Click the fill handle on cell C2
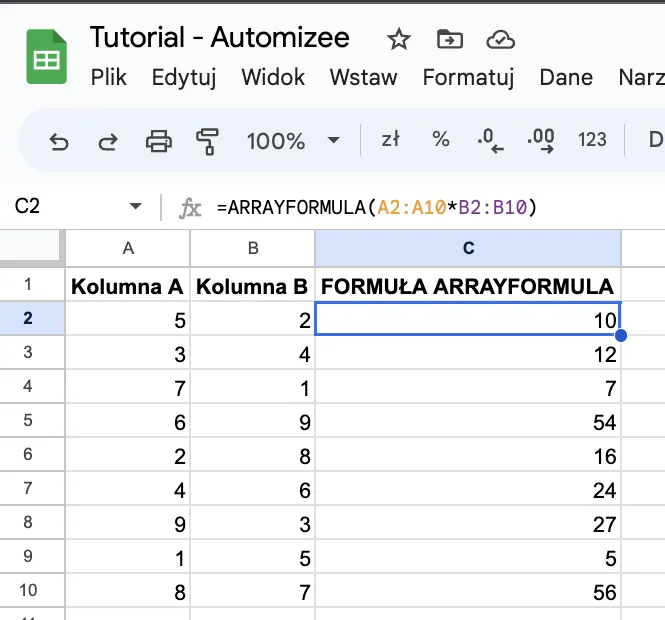Screen dimensions: 665x620 pos(621,335)
